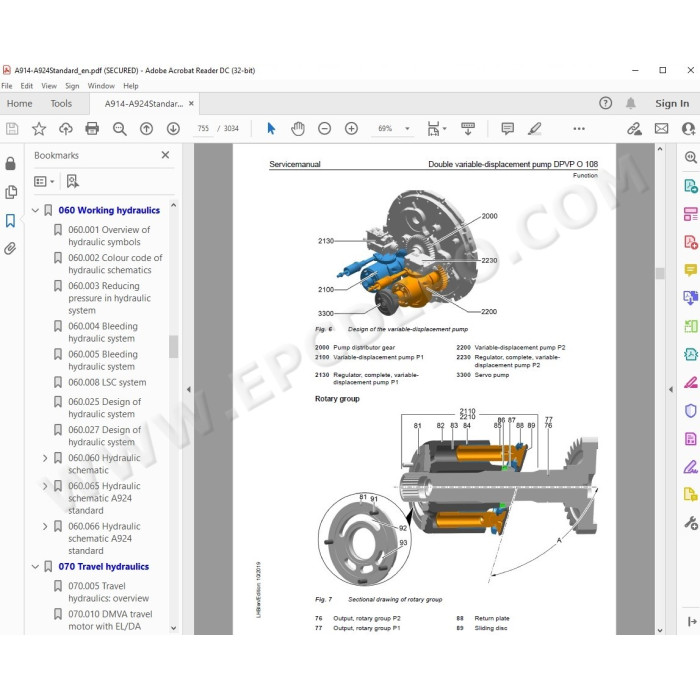Open Attachments paperclip panel
700x700 pixels.
(x=10, y=248)
